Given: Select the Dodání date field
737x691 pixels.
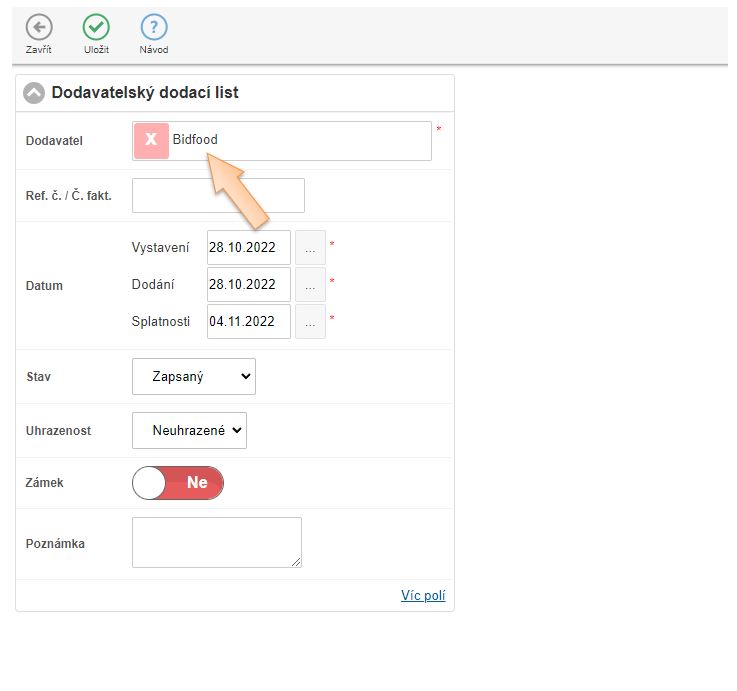Looking at the screenshot, I should point(248,285).
